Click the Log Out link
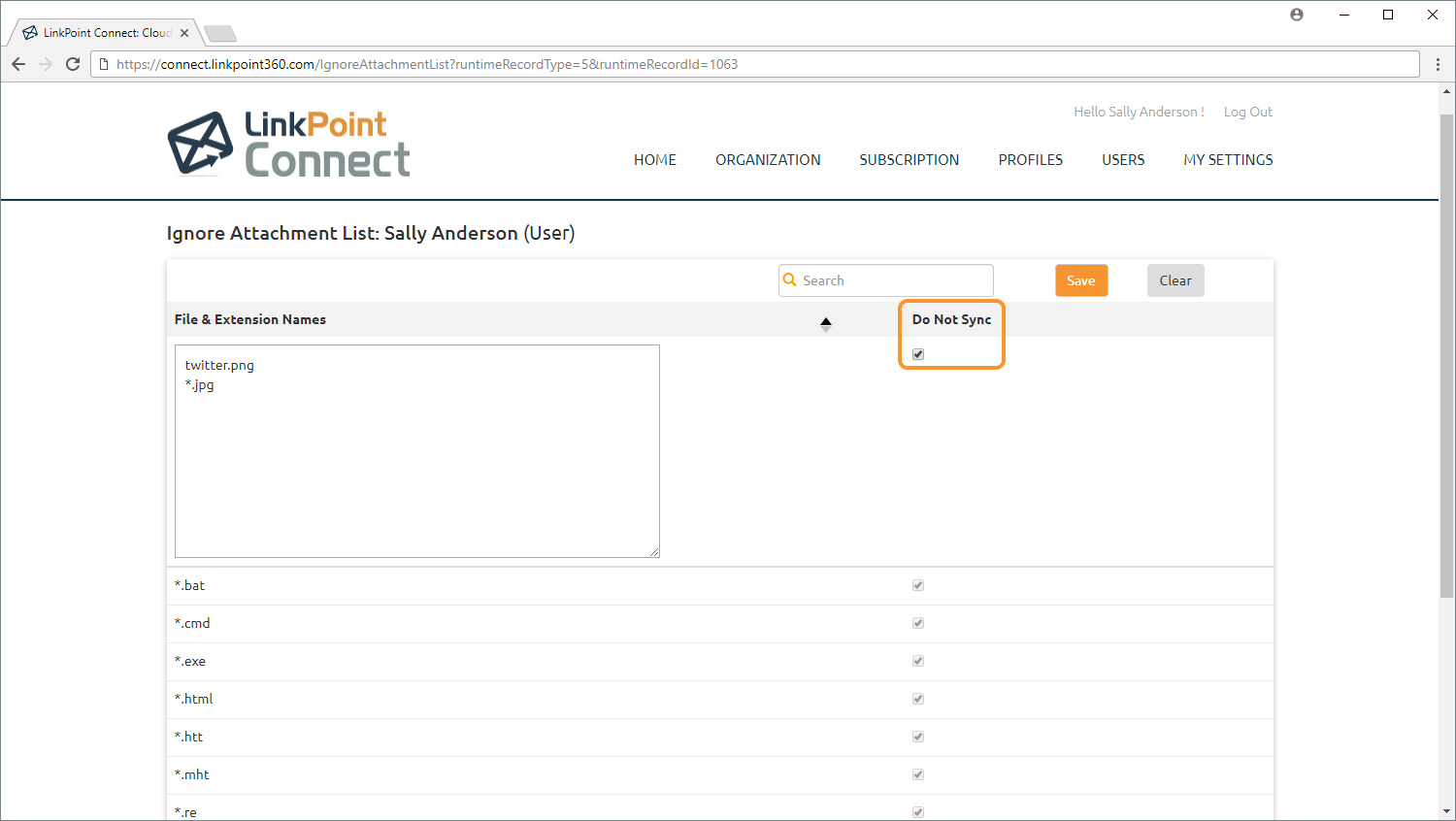Viewport: 1456px width, 821px height. [1248, 112]
